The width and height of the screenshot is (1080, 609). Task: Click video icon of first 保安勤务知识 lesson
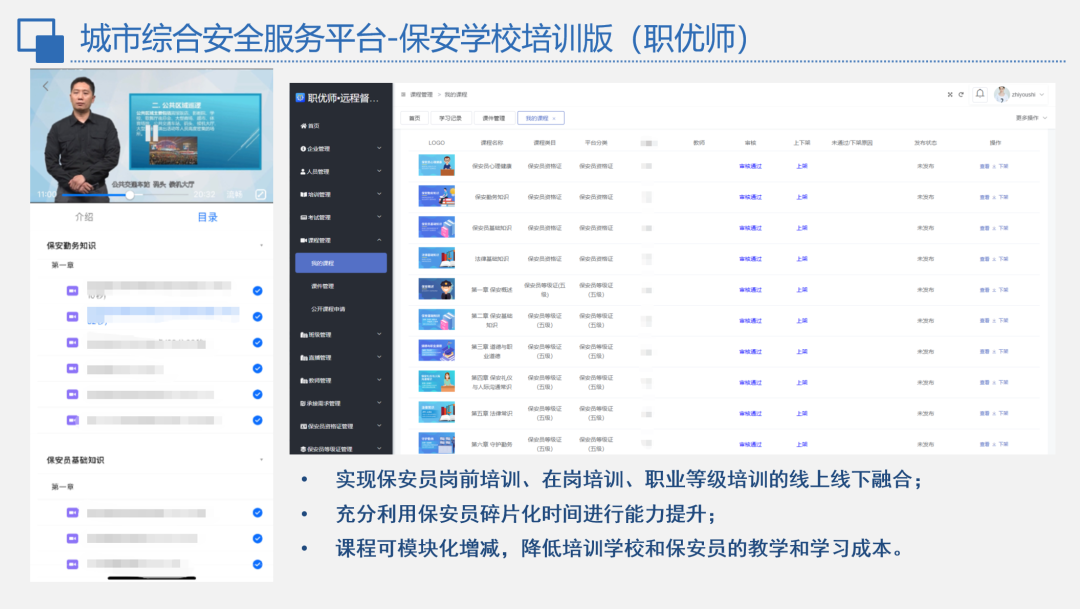pos(72,291)
